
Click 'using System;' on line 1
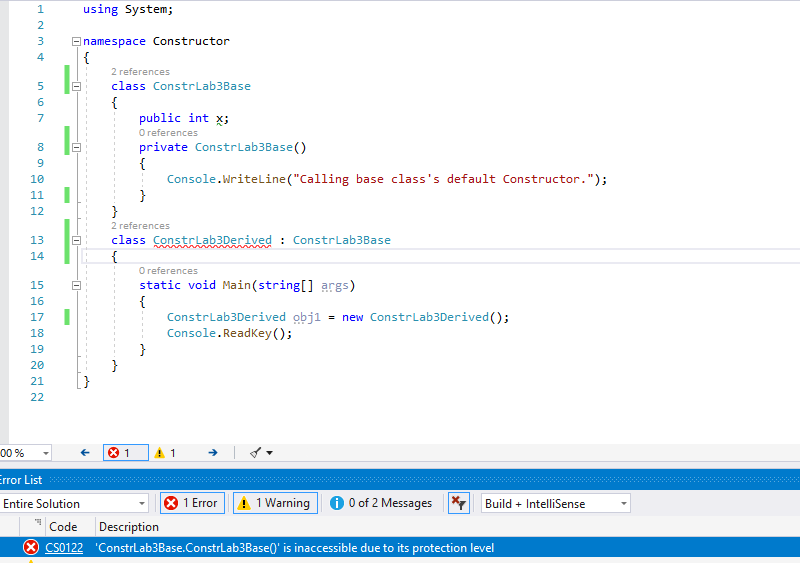click(128, 10)
